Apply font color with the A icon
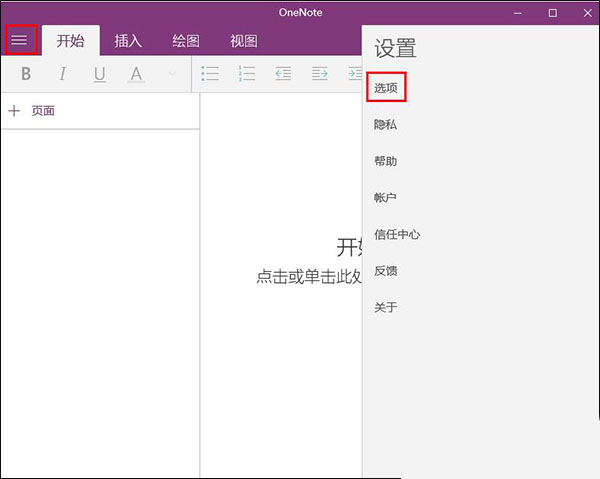This screenshot has width=600, height=479. [136, 74]
